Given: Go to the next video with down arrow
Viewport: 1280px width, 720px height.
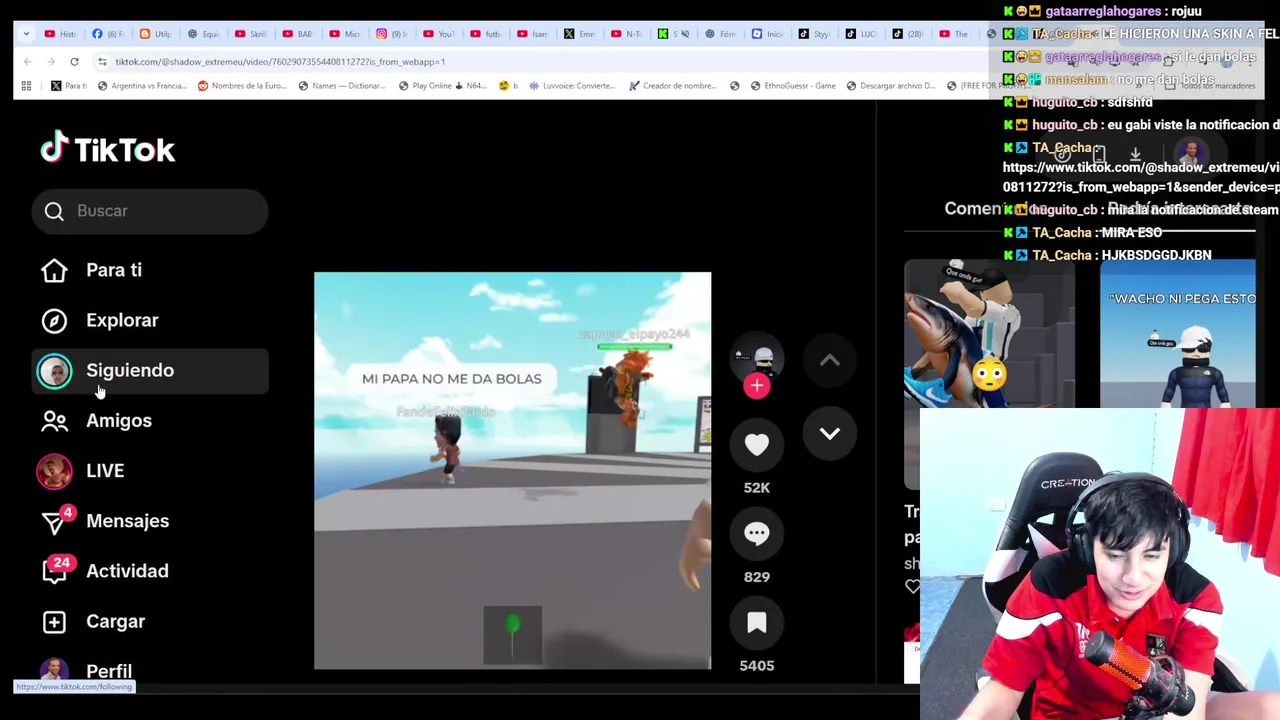Looking at the screenshot, I should click(x=830, y=433).
